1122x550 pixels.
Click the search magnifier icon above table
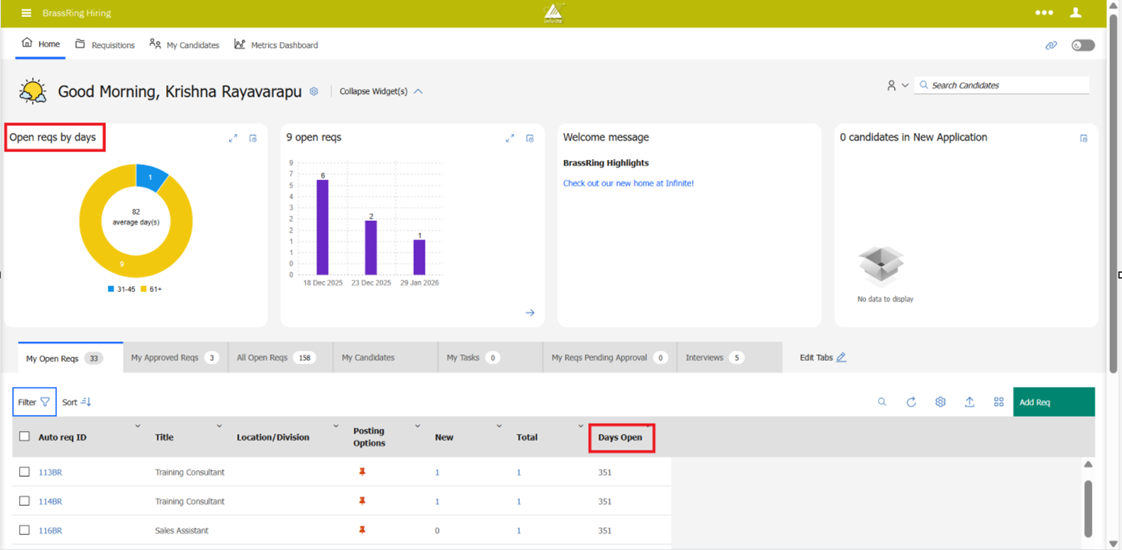(x=882, y=402)
